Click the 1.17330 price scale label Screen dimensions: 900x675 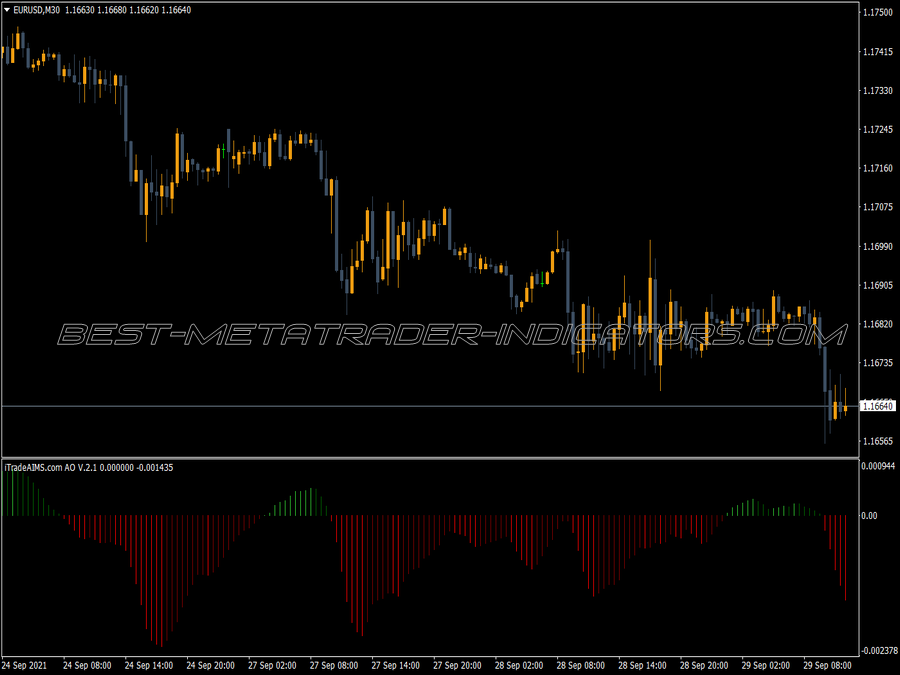[878, 91]
